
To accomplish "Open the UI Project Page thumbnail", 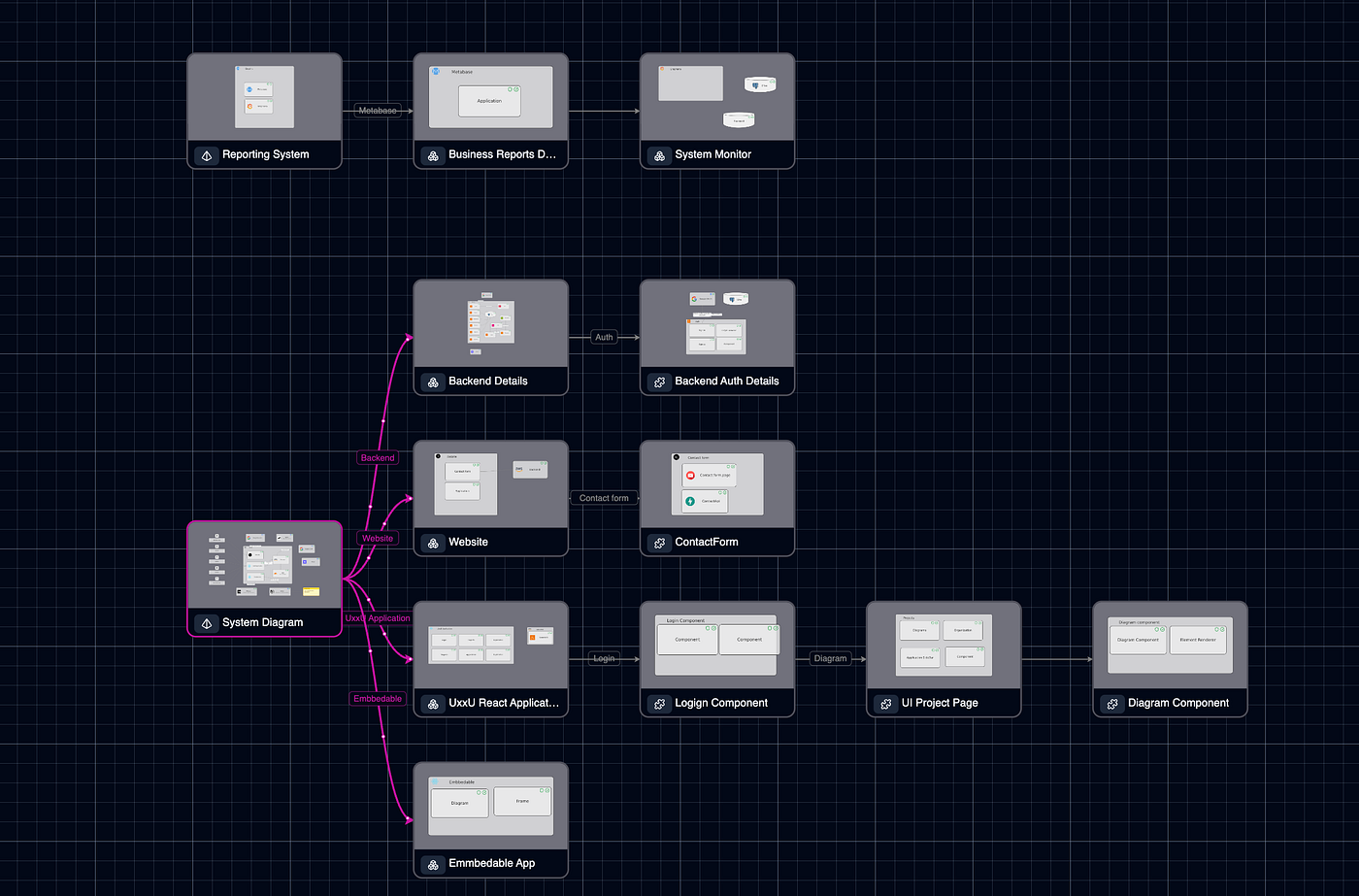I will [x=944, y=646].
